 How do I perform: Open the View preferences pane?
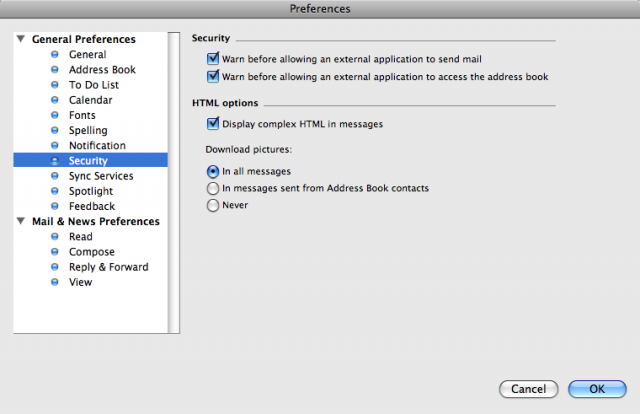[x=80, y=282]
